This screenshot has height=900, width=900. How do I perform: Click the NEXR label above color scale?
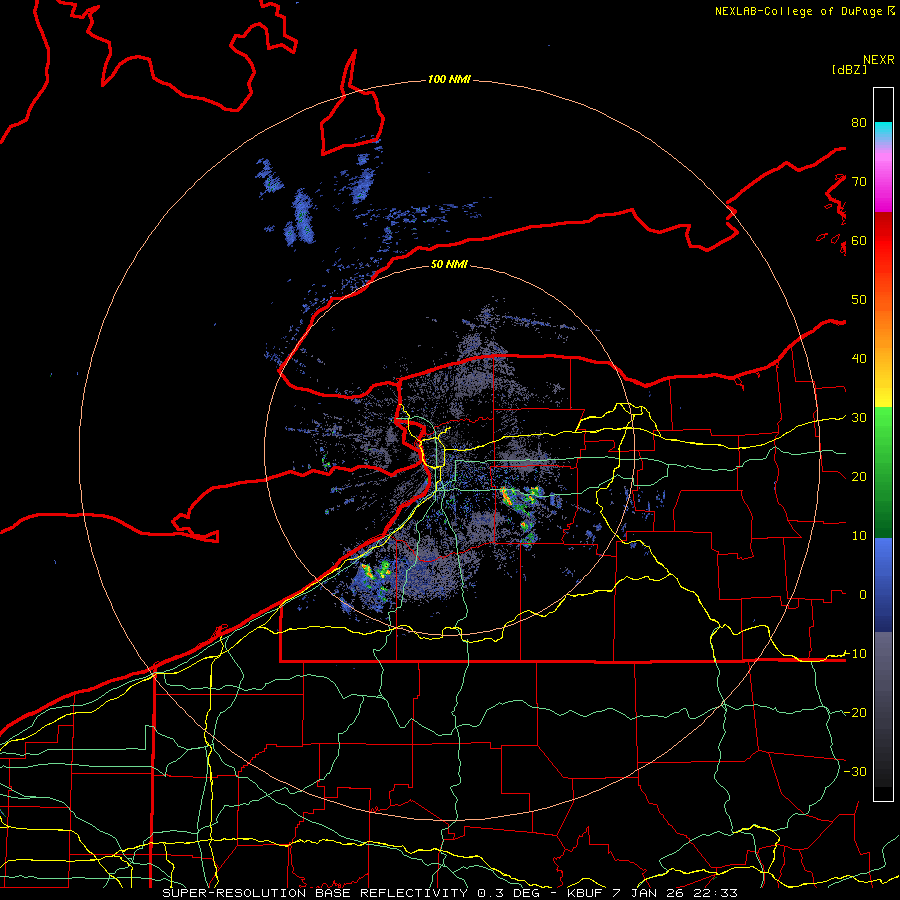[x=878, y=60]
